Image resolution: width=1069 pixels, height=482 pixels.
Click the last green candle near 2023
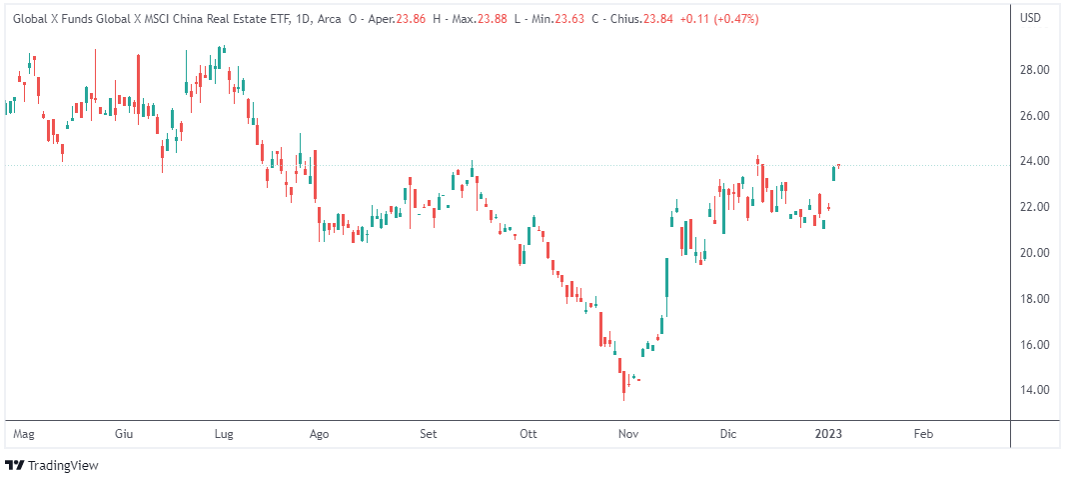(834, 173)
